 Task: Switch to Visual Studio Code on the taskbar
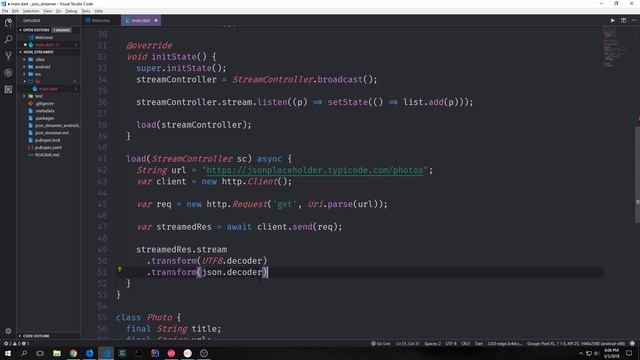coord(106,353)
